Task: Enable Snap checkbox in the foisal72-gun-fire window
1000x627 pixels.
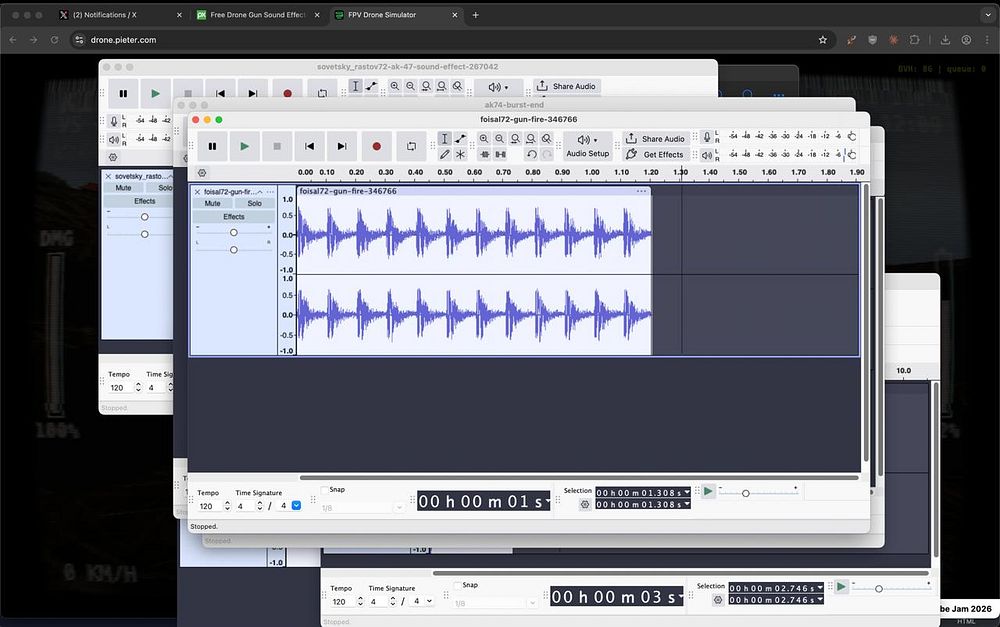Action: click(326, 490)
